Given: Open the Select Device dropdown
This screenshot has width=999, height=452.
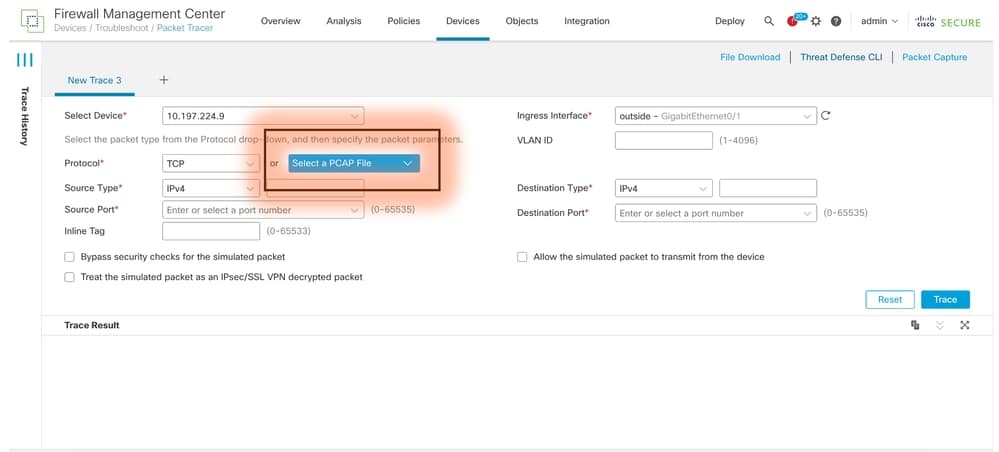Looking at the screenshot, I should coord(263,116).
